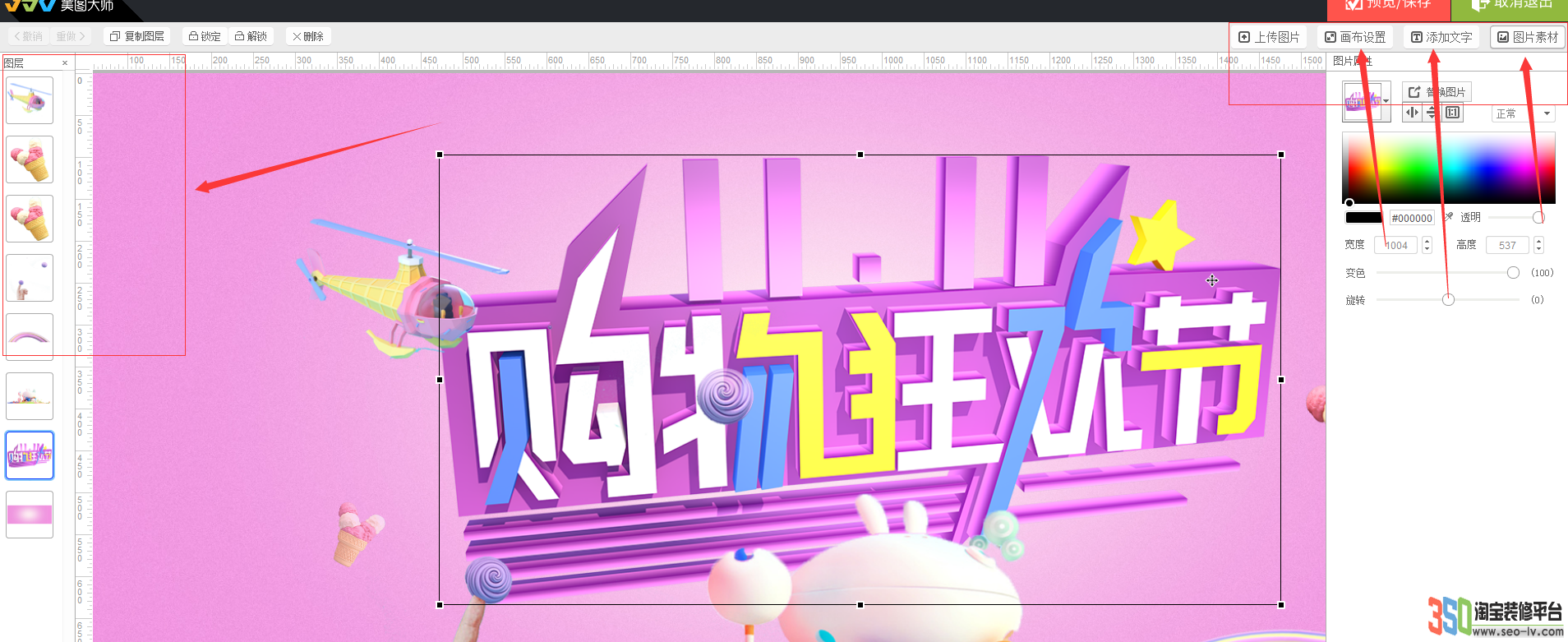Click the 宽度 width stepper arrows
1568x642 pixels.
point(1427,245)
